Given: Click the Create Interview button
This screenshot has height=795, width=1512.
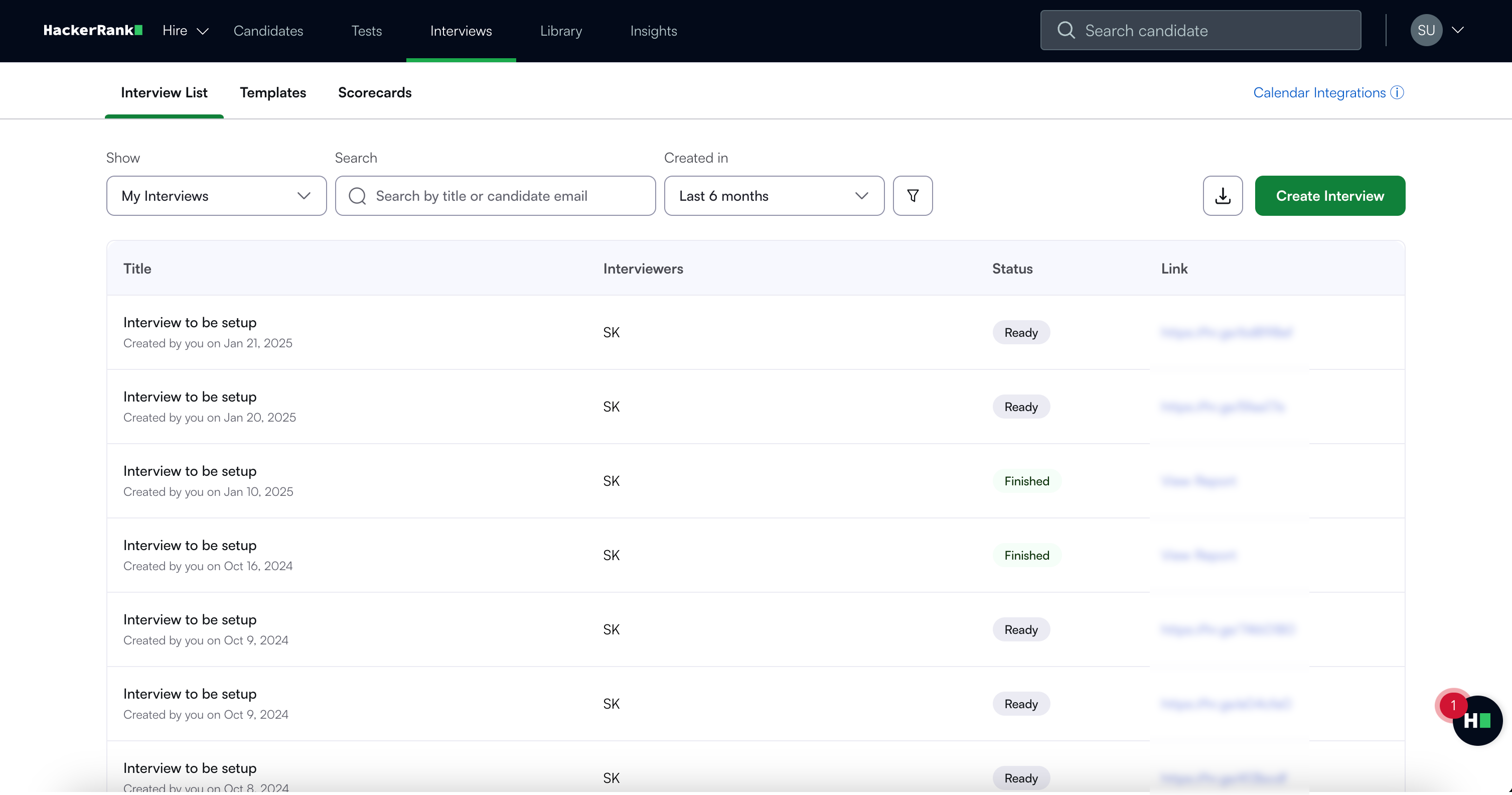Looking at the screenshot, I should [x=1329, y=196].
